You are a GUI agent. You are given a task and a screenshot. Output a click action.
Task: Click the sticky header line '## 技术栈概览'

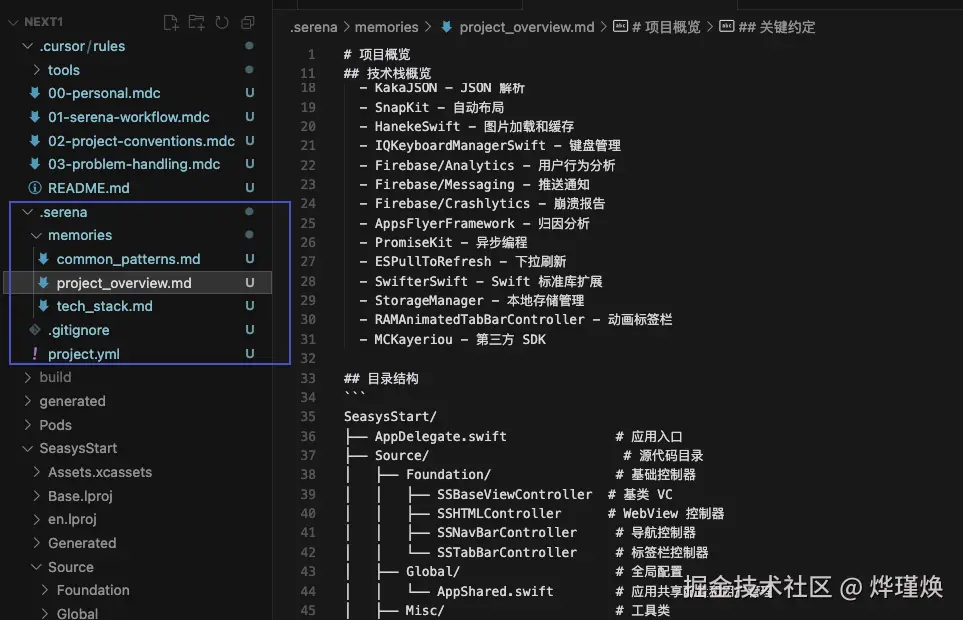388,74
